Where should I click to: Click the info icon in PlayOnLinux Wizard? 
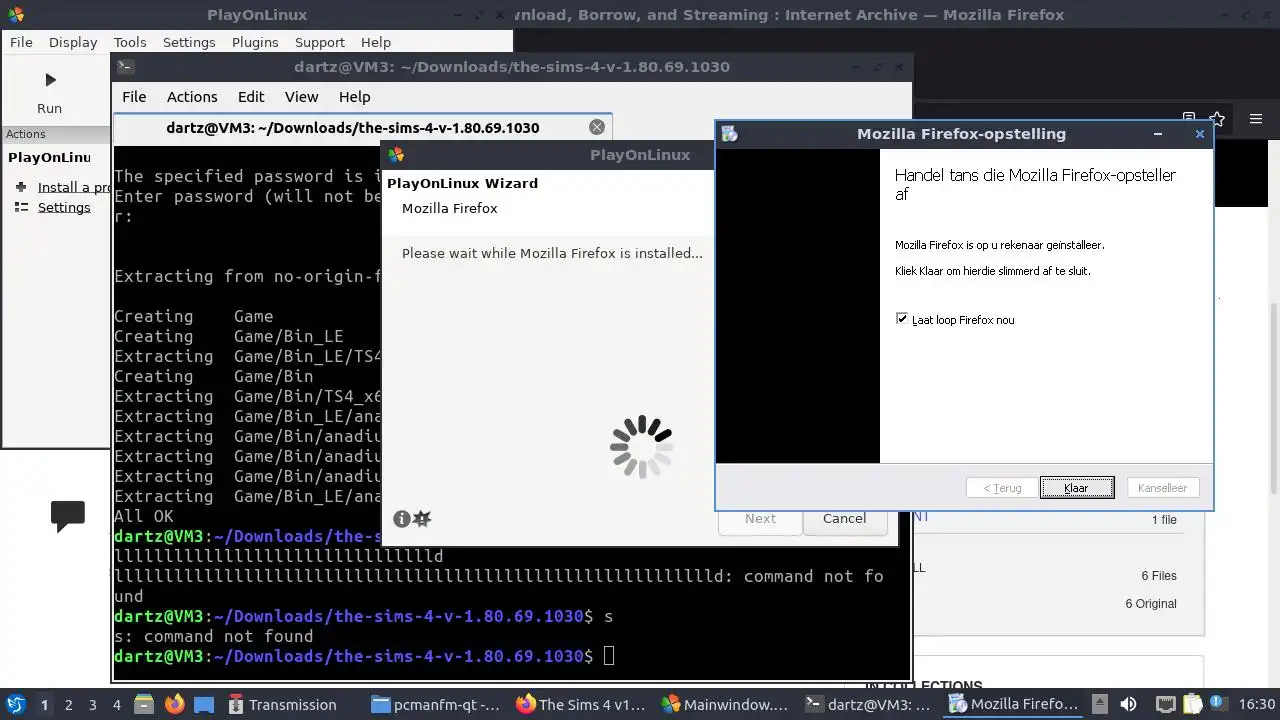(x=401, y=518)
